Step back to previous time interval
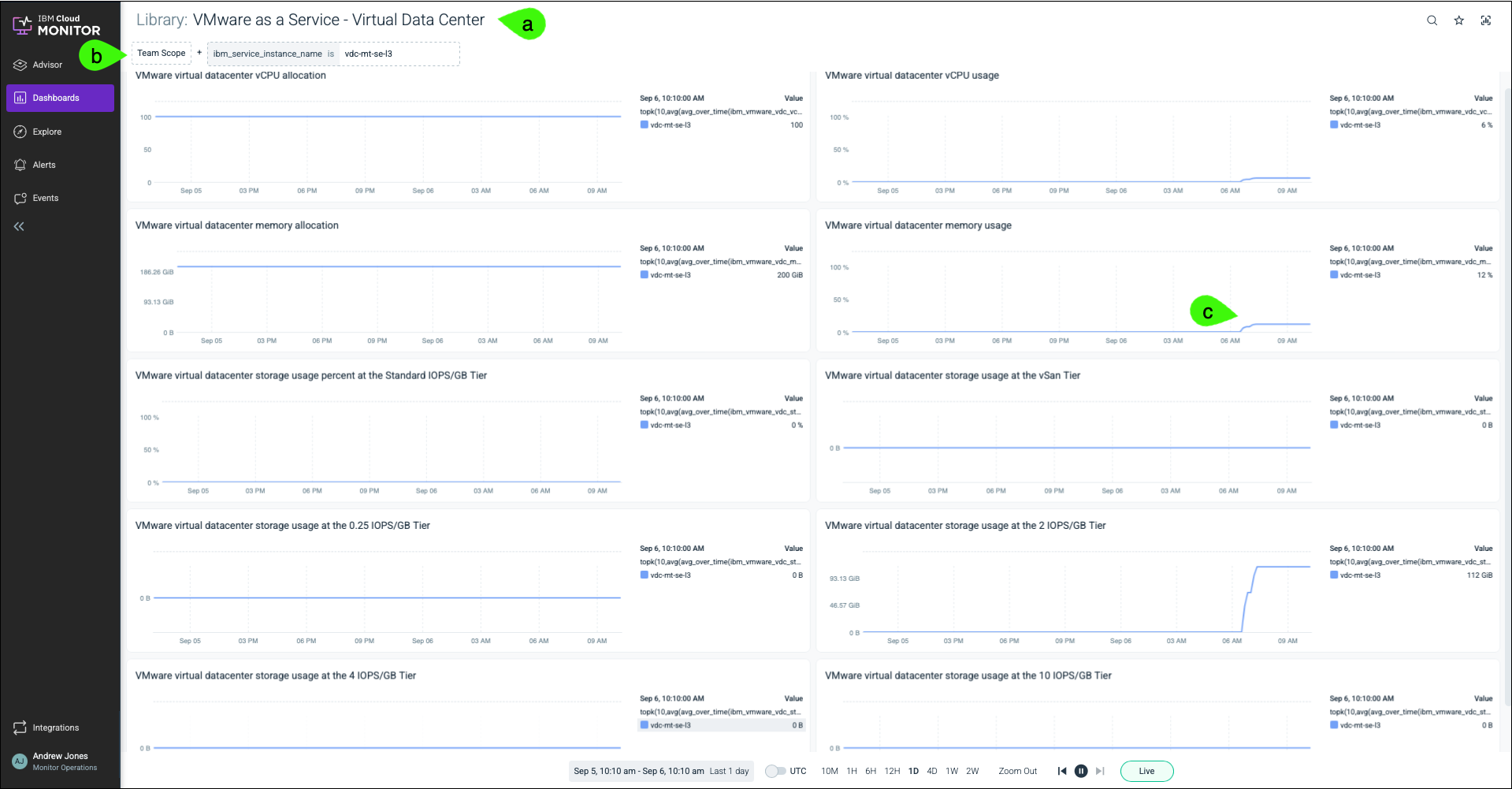The image size is (1512, 789). (1062, 771)
